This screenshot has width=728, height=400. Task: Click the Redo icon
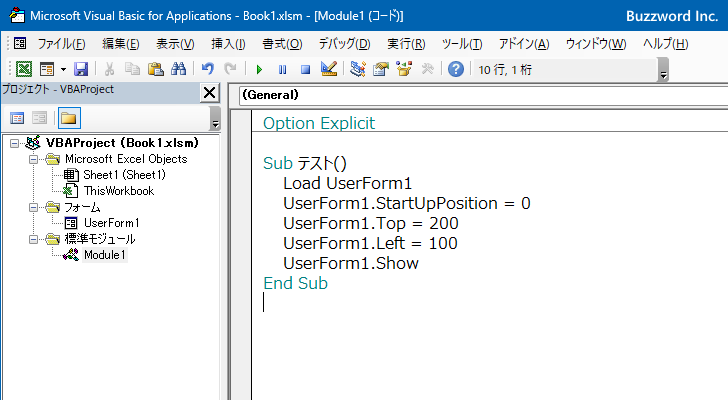(230, 69)
